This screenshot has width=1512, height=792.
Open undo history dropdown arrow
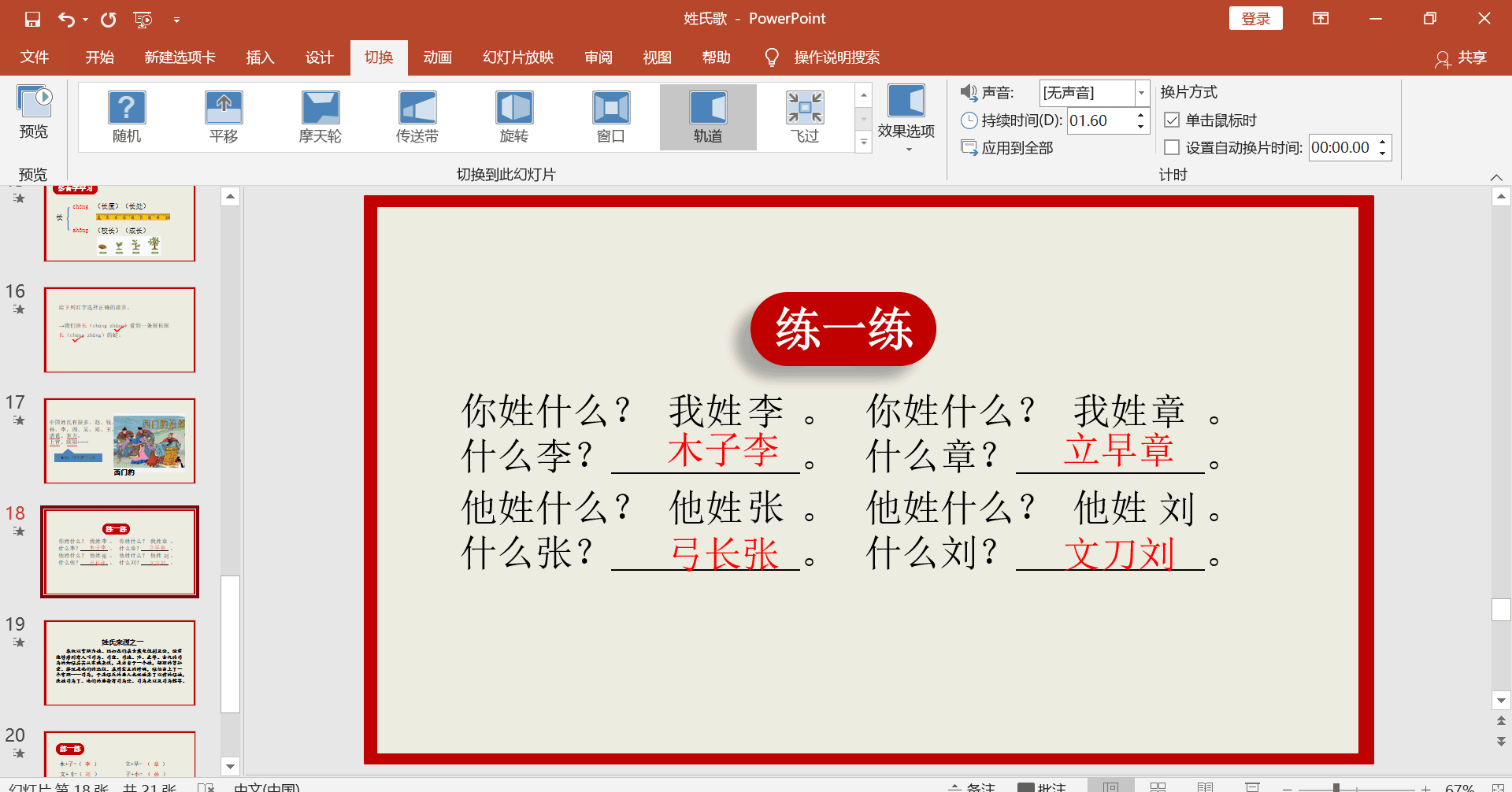tap(85, 20)
